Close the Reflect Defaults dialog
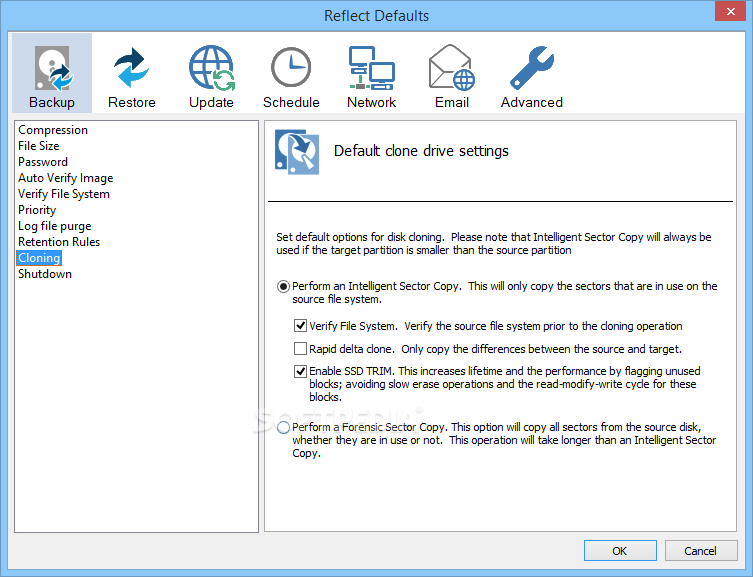 coord(730,12)
